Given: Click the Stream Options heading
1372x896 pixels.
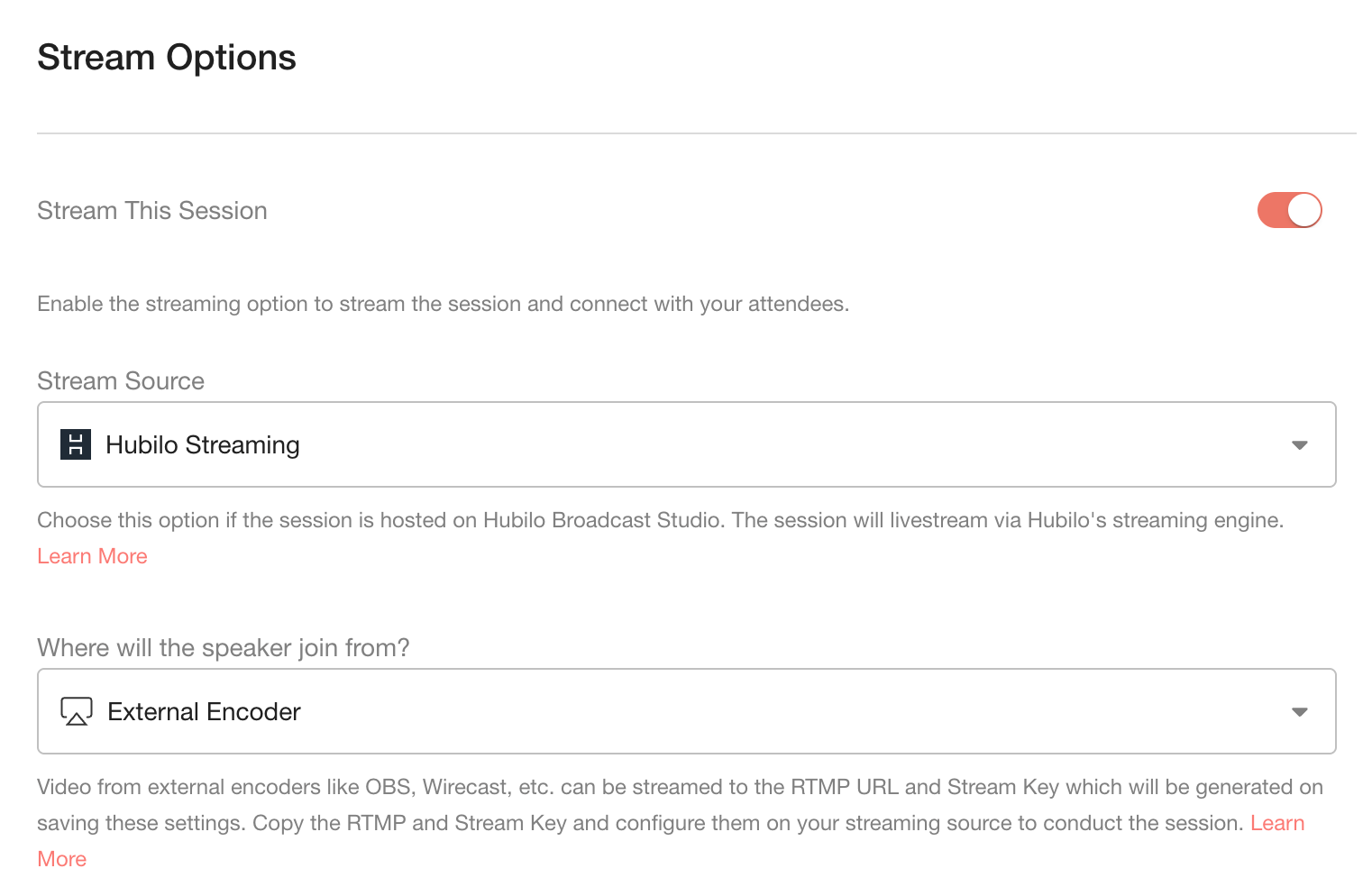Looking at the screenshot, I should (167, 58).
